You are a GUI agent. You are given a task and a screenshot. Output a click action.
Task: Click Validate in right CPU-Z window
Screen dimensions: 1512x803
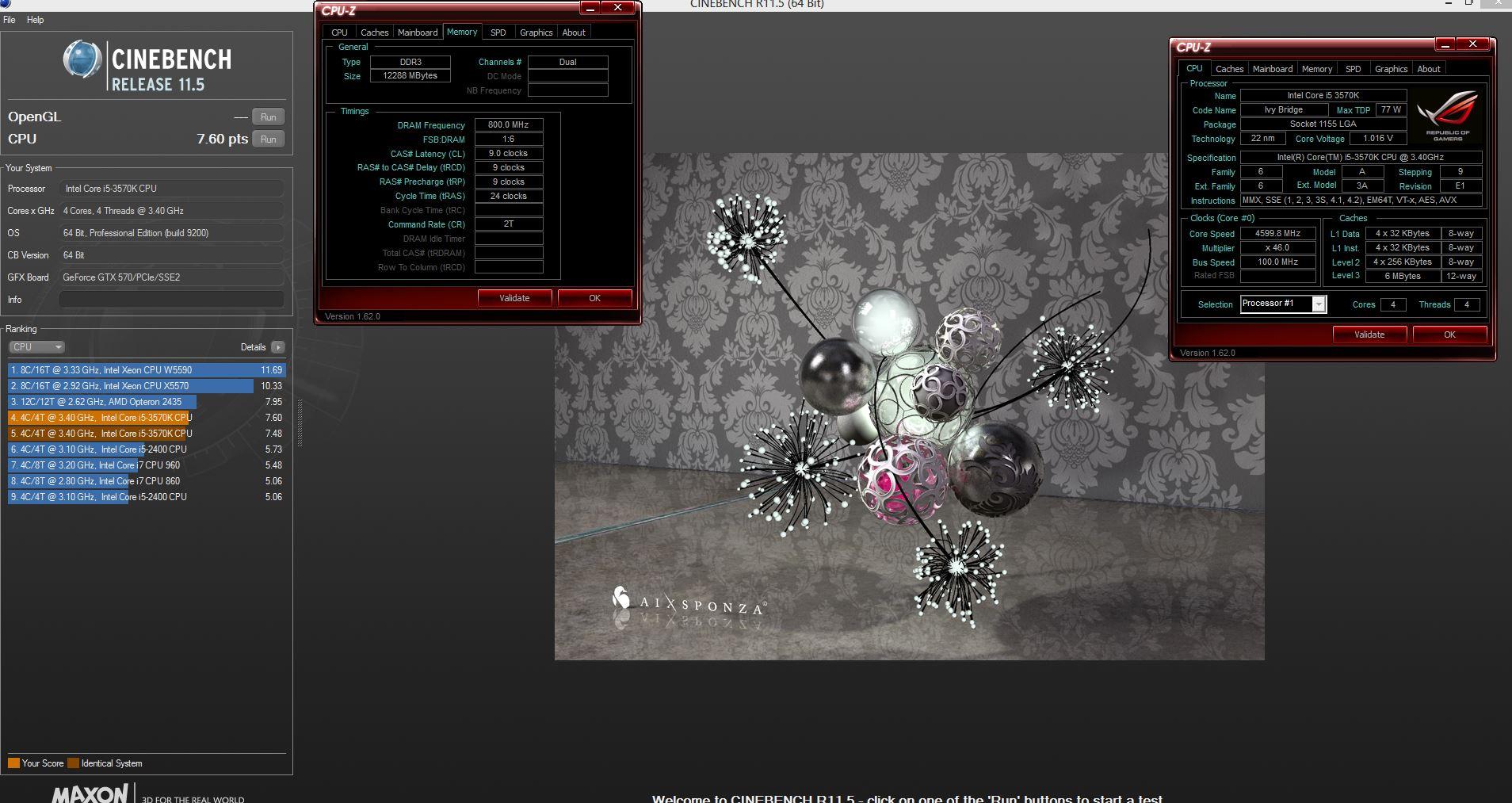pyautogui.click(x=1369, y=335)
